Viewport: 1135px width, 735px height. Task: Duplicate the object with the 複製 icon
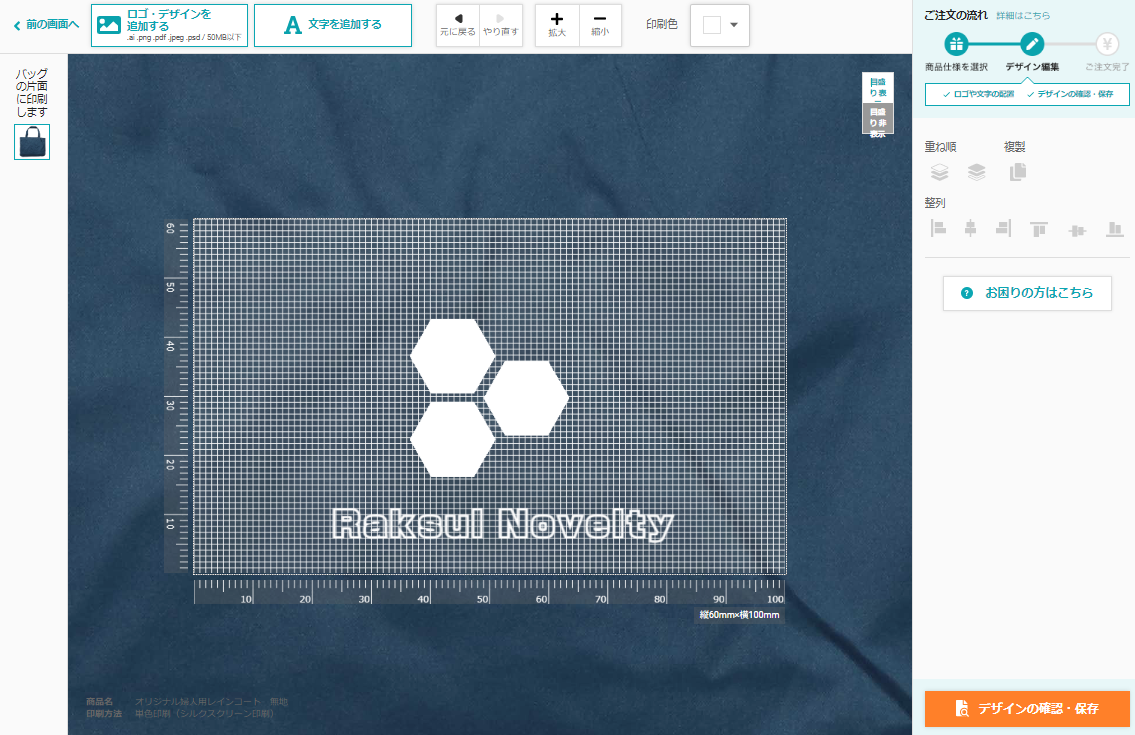pyautogui.click(x=1018, y=172)
